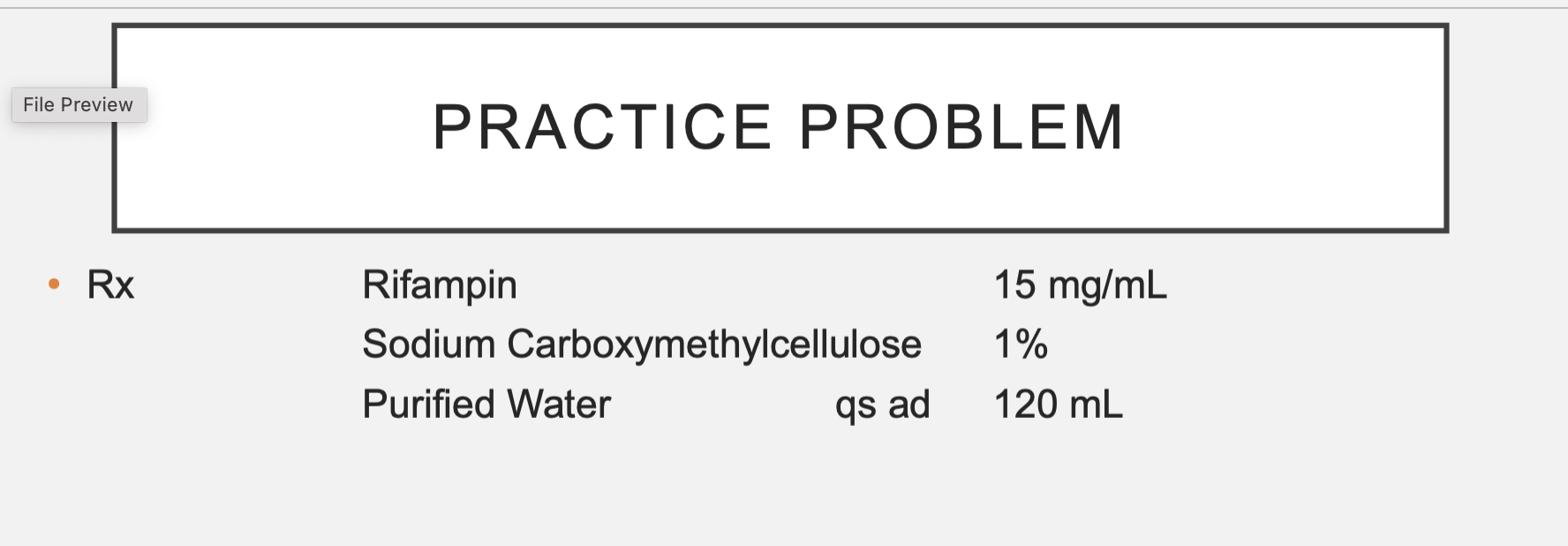Click the 1% concentration value
The width and height of the screenshot is (1568, 546).
click(x=1021, y=345)
